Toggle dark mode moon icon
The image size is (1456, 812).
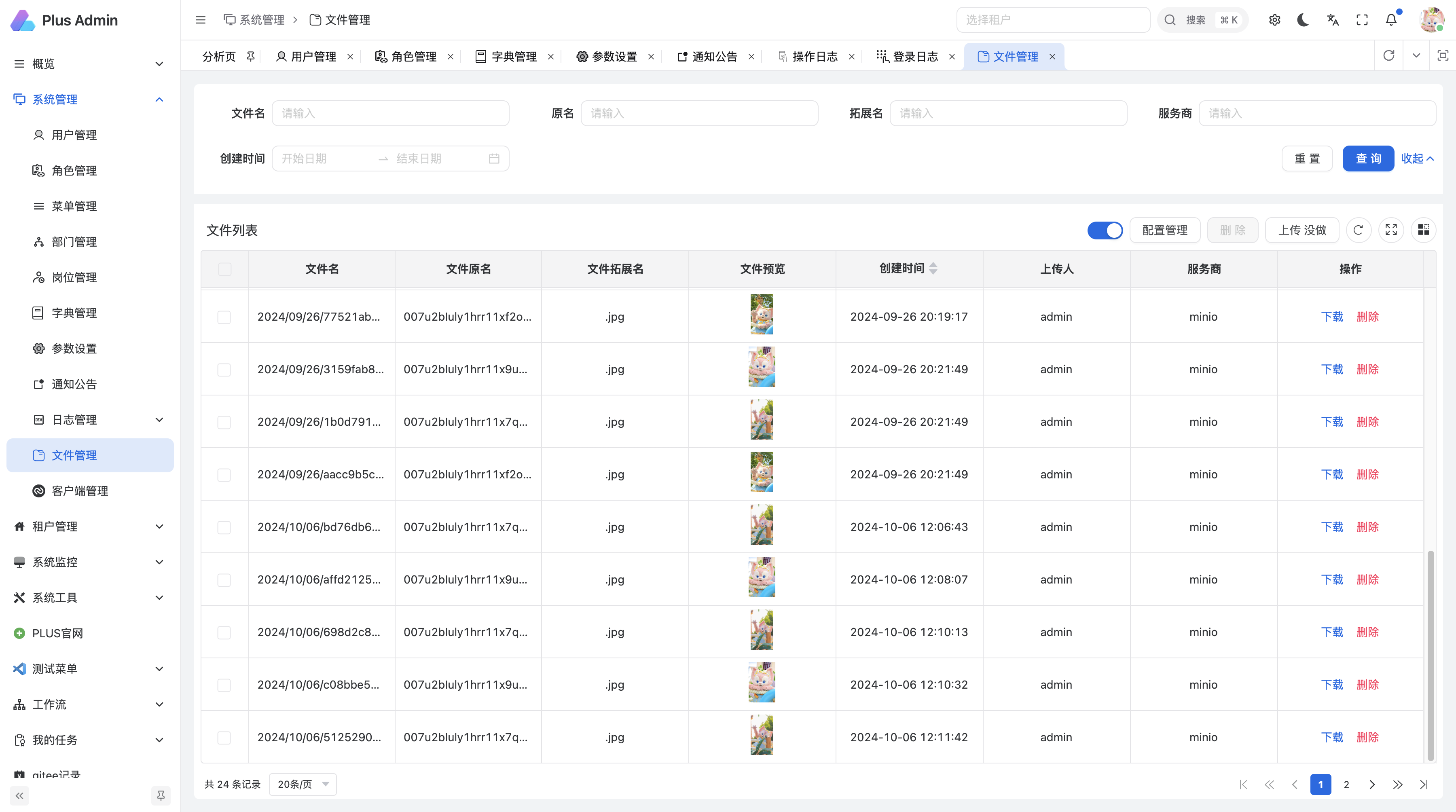point(1304,20)
